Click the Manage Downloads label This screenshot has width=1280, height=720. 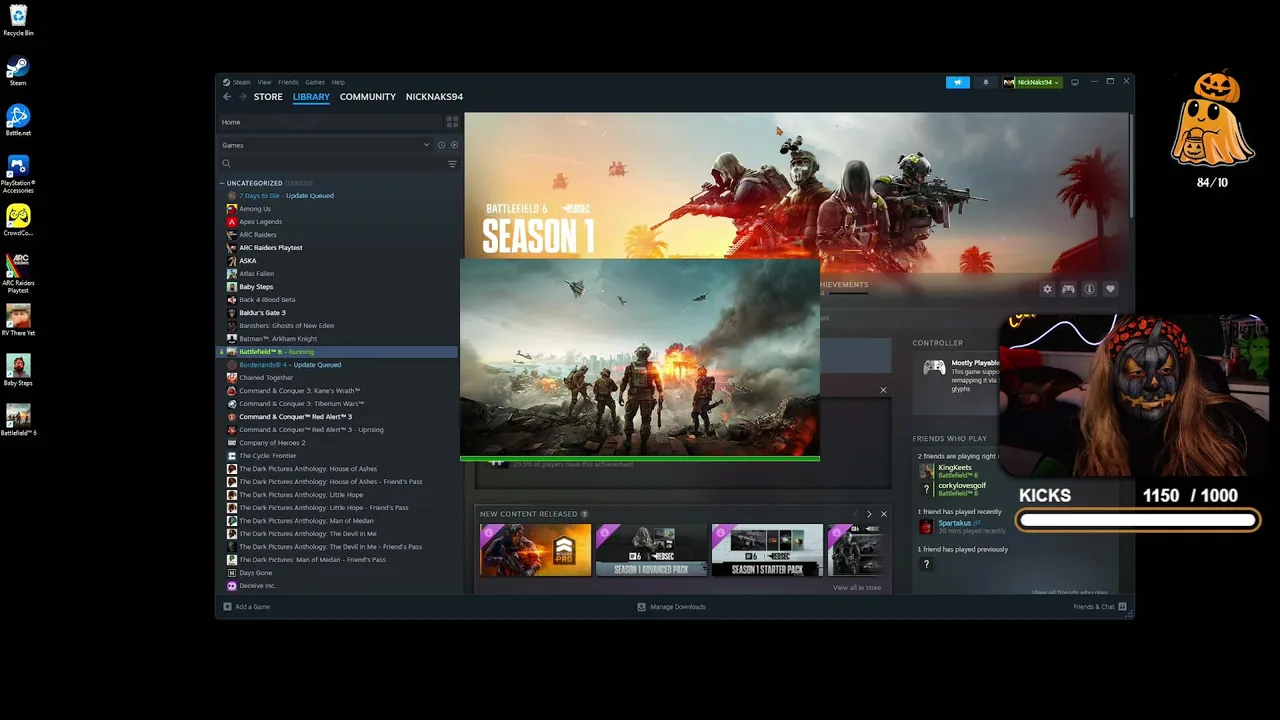(678, 607)
